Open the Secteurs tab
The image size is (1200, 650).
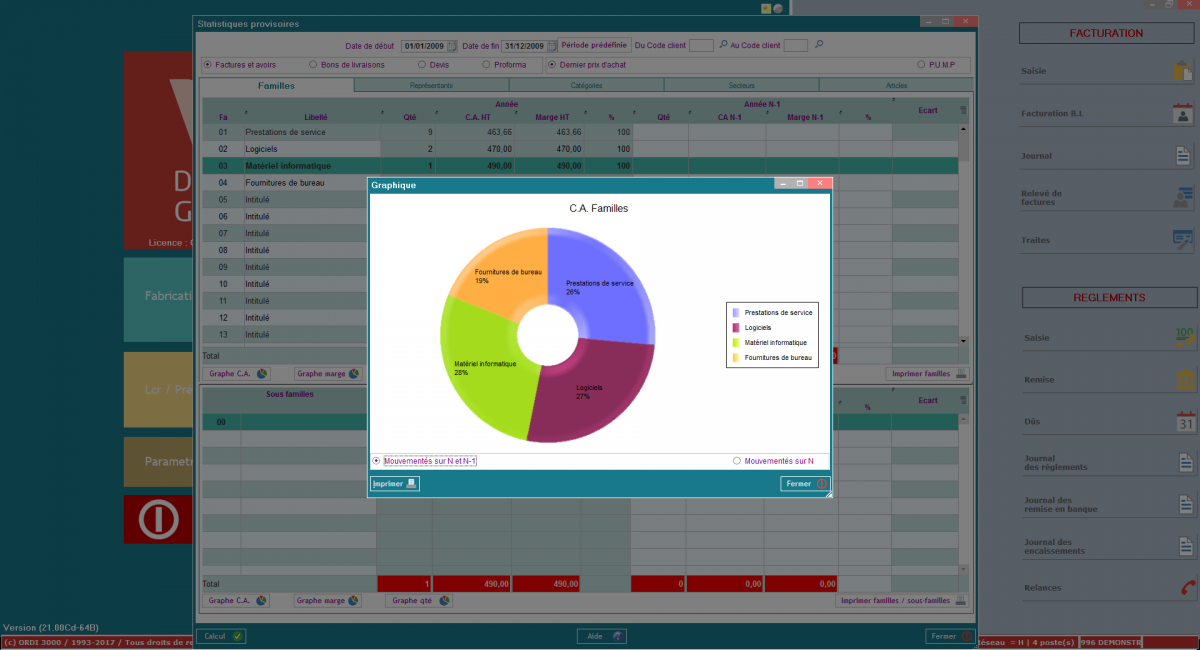coord(741,86)
